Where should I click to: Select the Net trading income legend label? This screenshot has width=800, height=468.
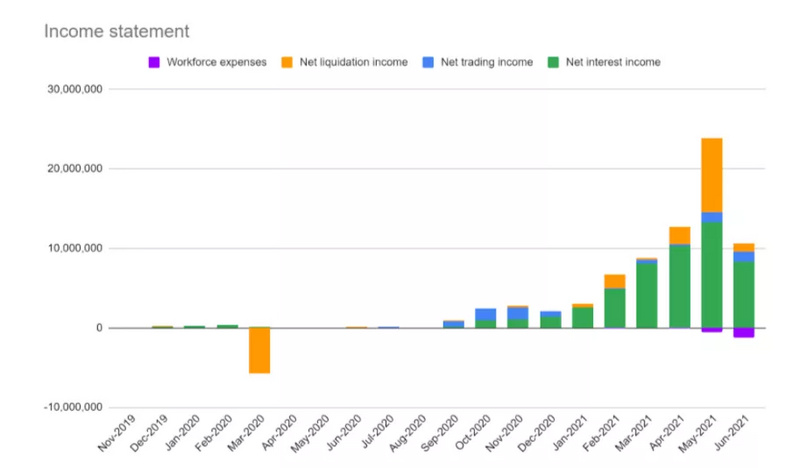(487, 62)
